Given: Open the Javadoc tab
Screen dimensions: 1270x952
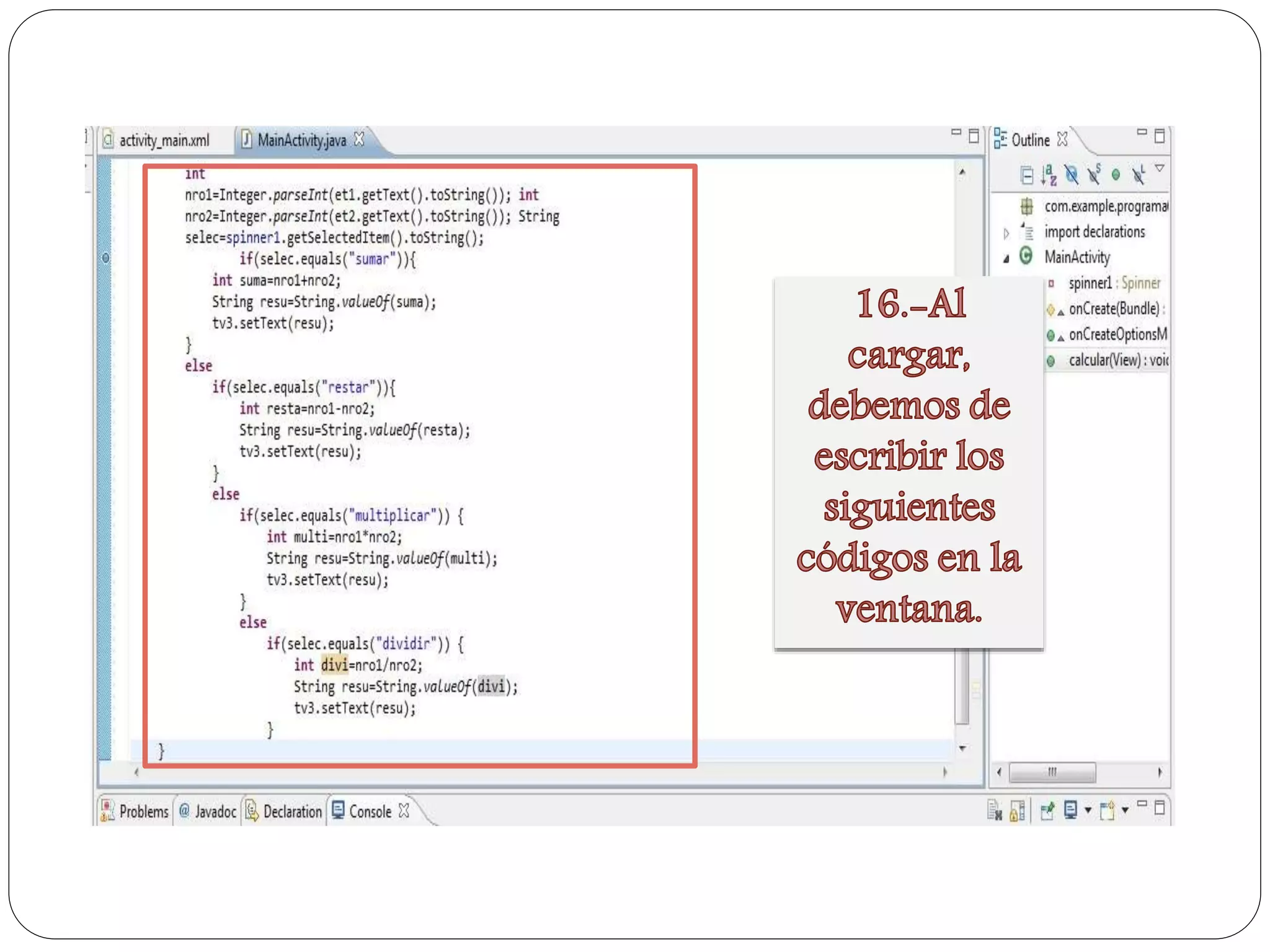Looking at the screenshot, I should point(207,811).
